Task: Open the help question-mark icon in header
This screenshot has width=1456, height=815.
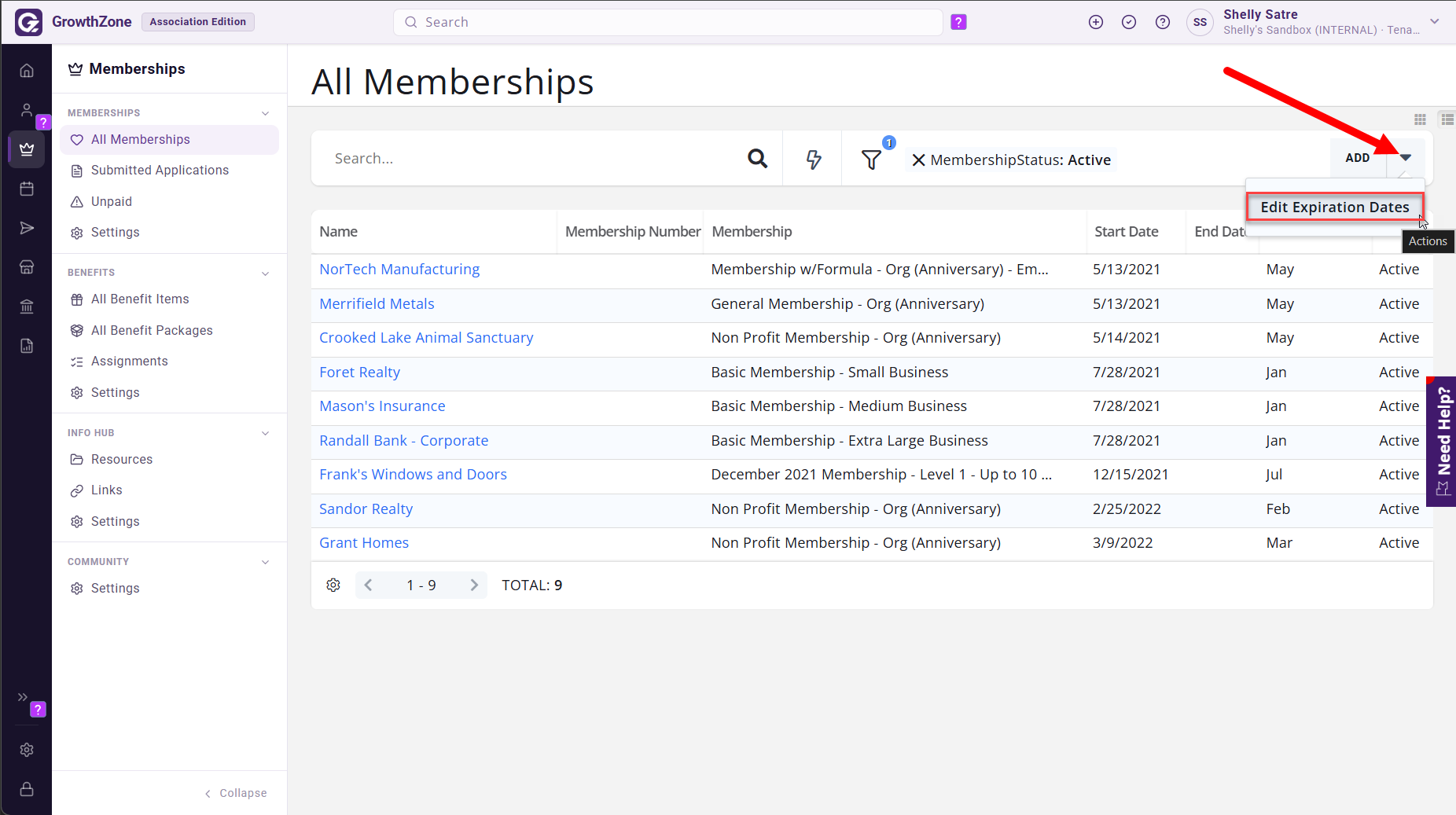Action: (x=1163, y=22)
